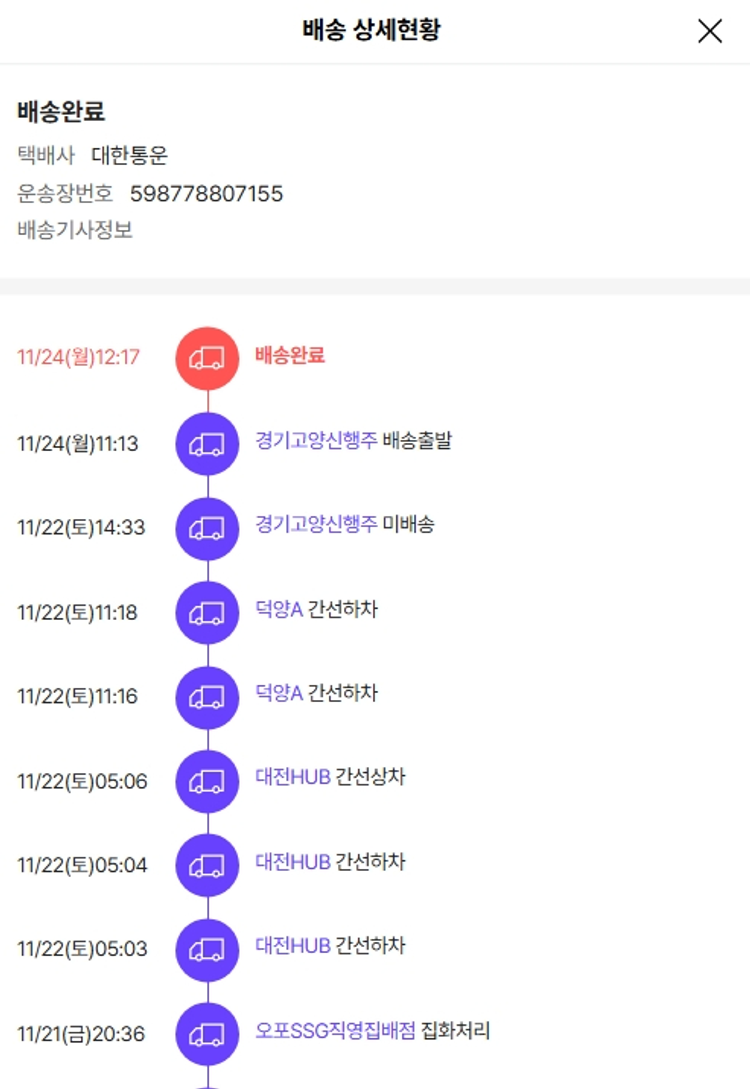Click 덕양A link at 11:18 entry

[x=279, y=609]
